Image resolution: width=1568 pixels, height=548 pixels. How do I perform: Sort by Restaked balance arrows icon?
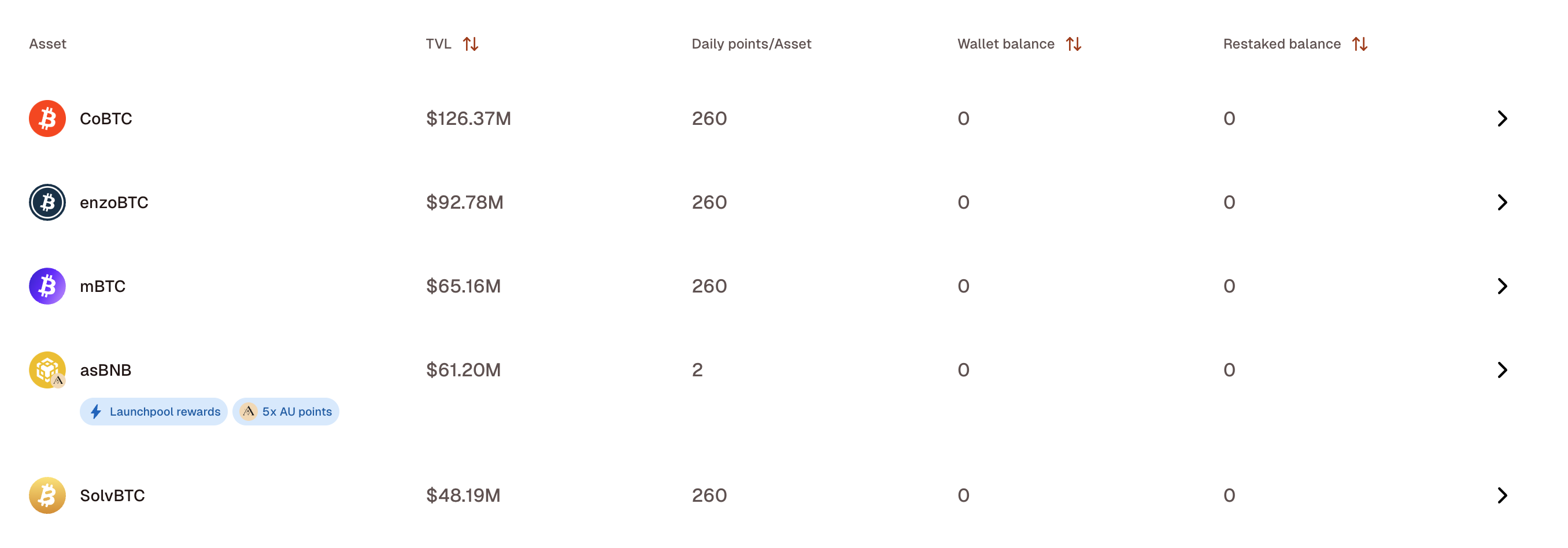(x=1360, y=44)
